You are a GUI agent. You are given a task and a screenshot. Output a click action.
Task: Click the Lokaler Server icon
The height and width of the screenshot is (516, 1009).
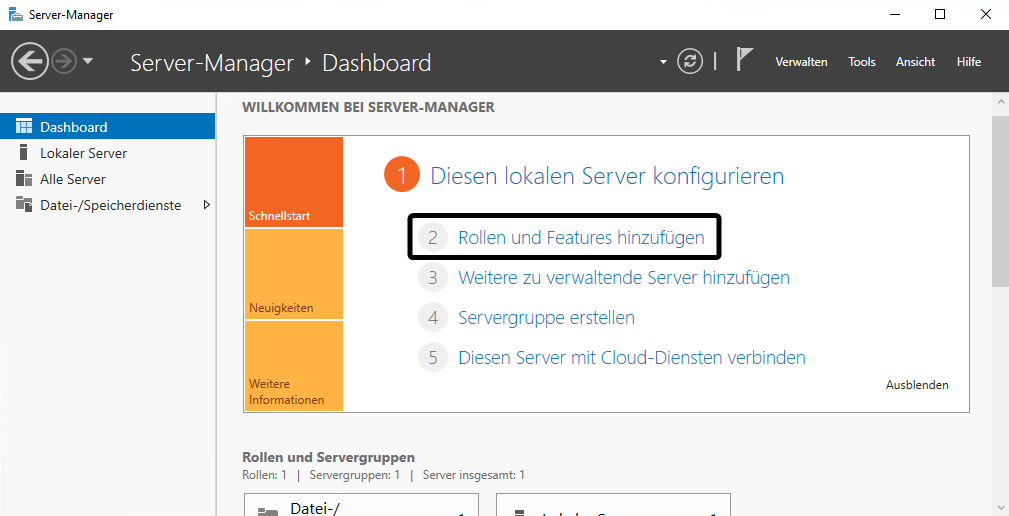click(x=24, y=152)
